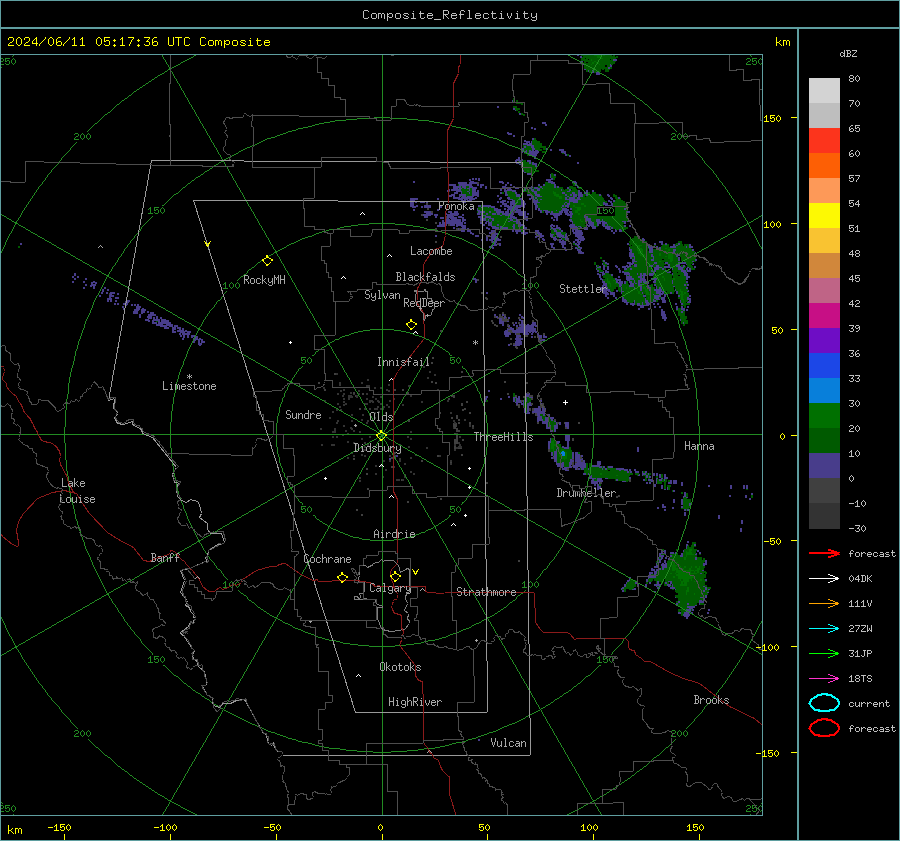This screenshot has width=900, height=841.
Task: Select the red forecast arrow legend icon
Action: (824, 553)
